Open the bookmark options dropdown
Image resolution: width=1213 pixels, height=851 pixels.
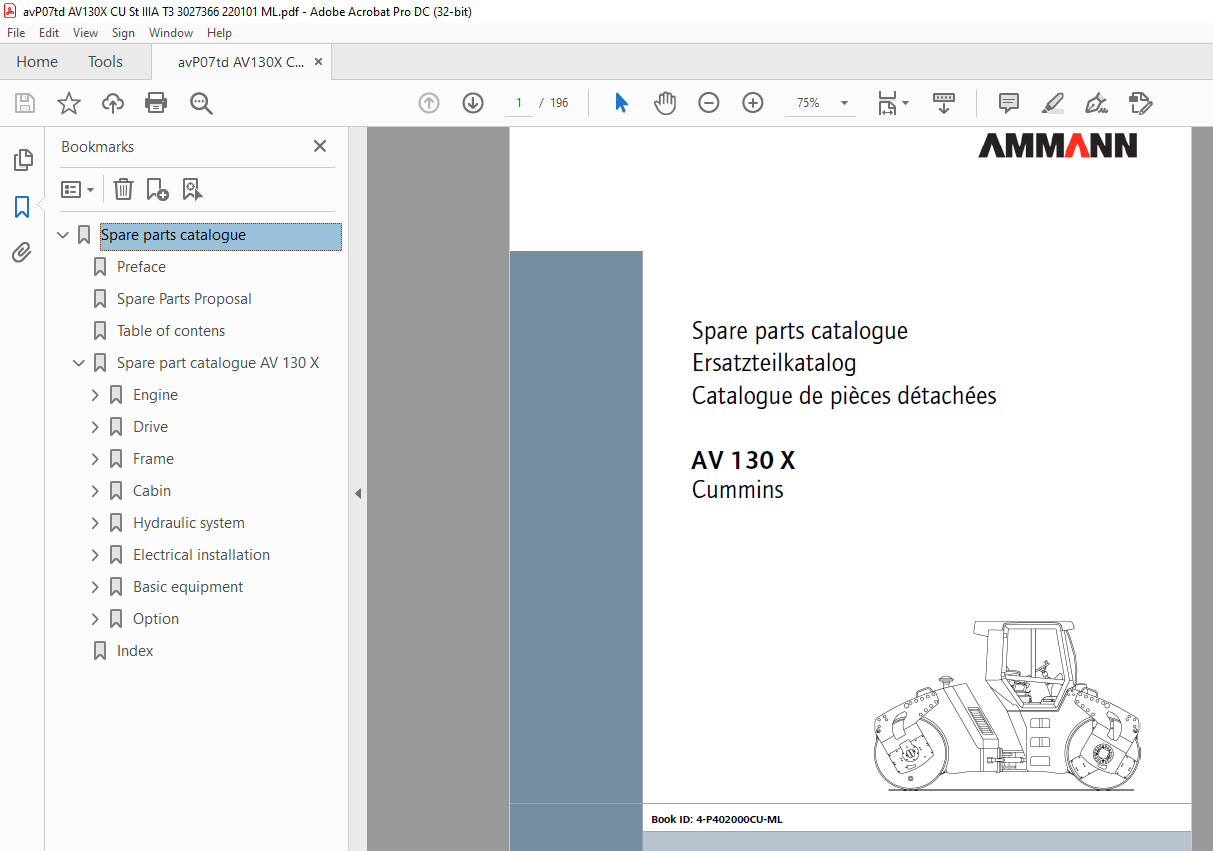[78, 189]
